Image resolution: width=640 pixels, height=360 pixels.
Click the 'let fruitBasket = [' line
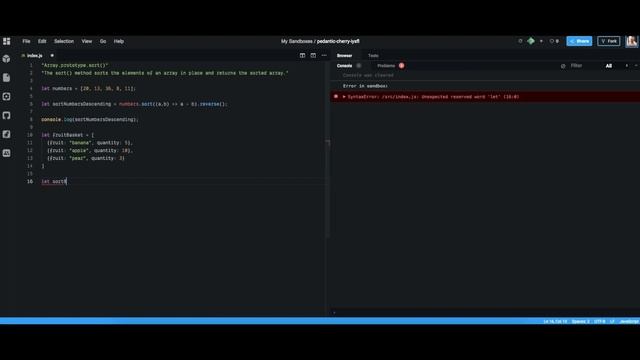click(x=67, y=135)
